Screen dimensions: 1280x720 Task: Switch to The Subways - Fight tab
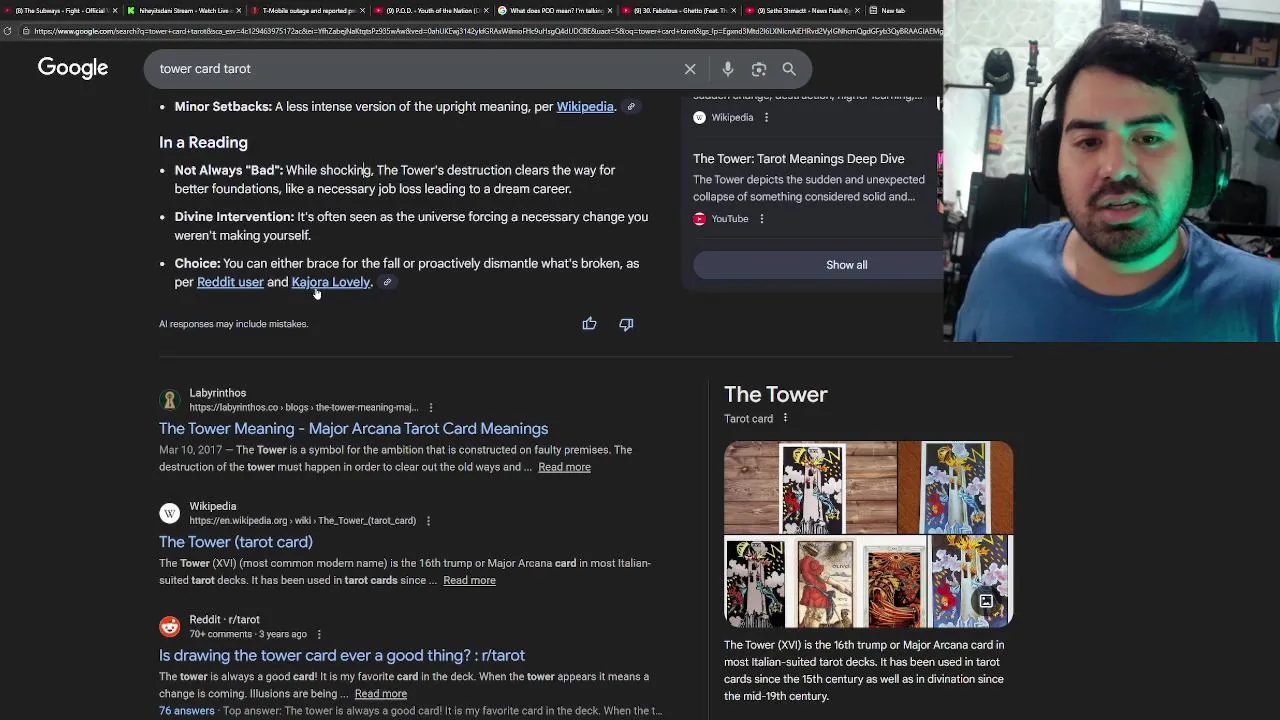click(x=60, y=10)
